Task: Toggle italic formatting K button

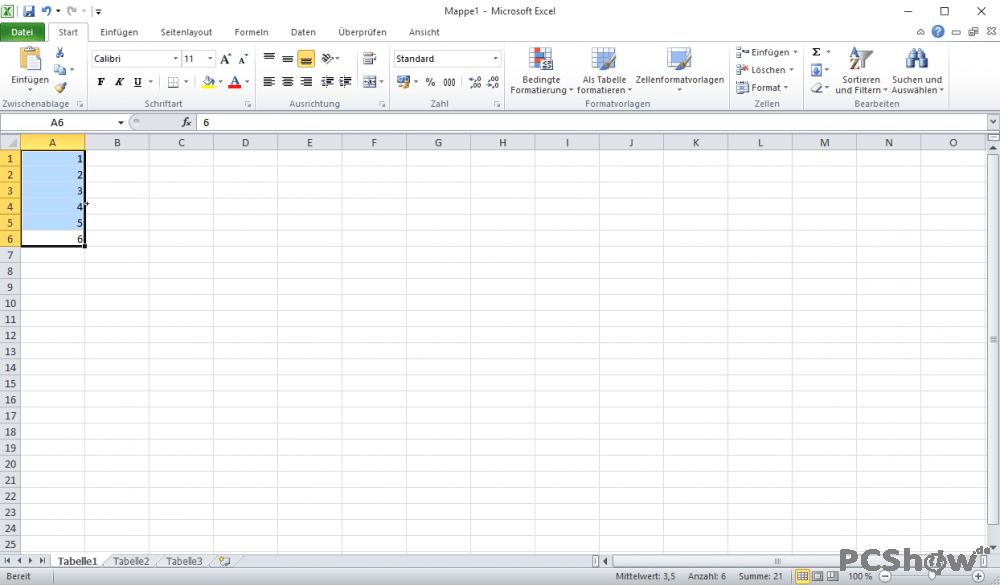Action: pos(119,82)
